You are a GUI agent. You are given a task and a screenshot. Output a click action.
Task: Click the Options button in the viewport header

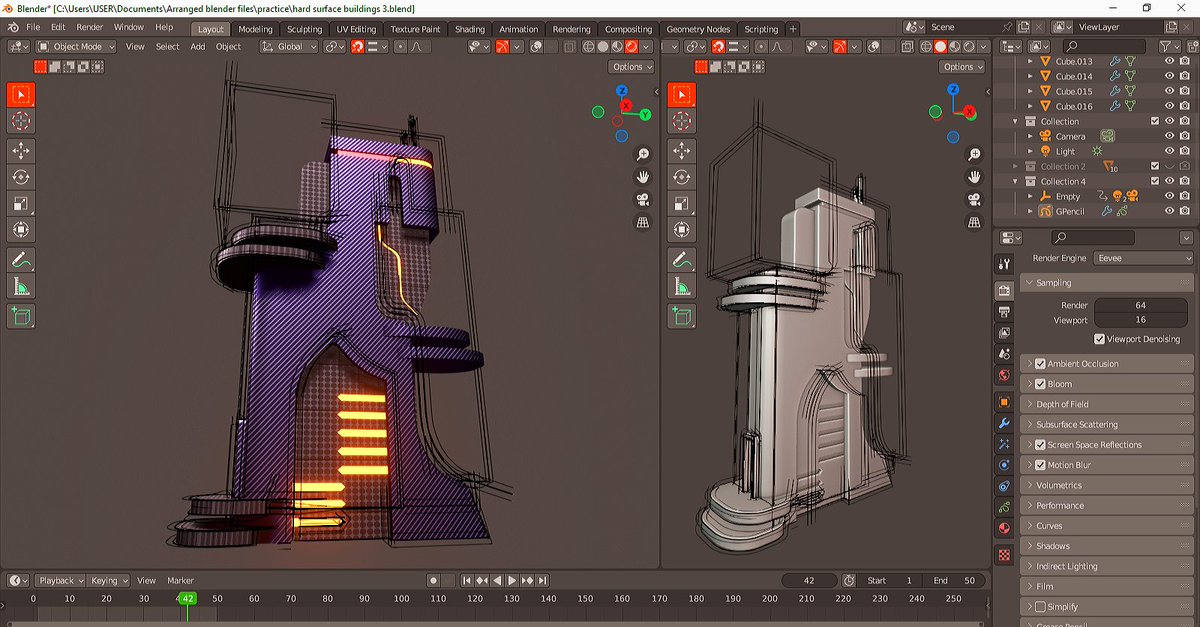(630, 65)
